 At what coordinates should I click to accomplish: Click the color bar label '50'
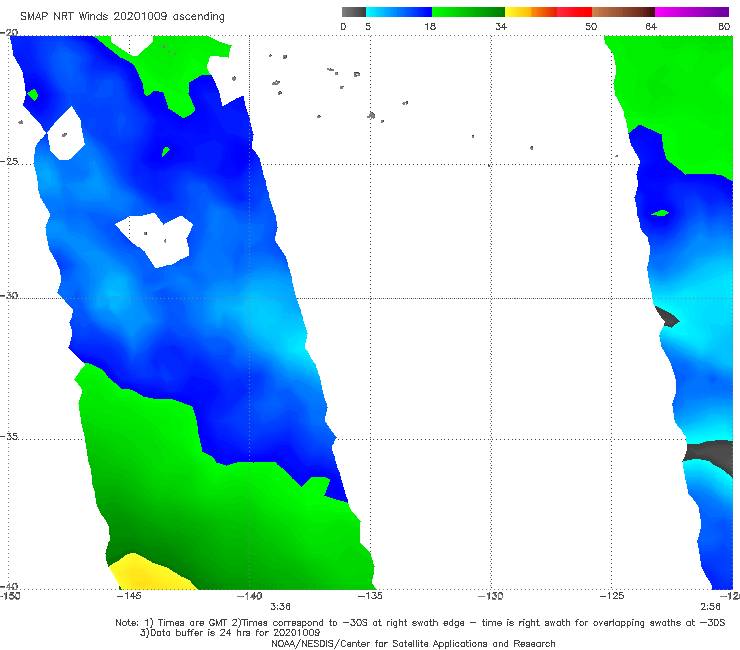click(591, 26)
